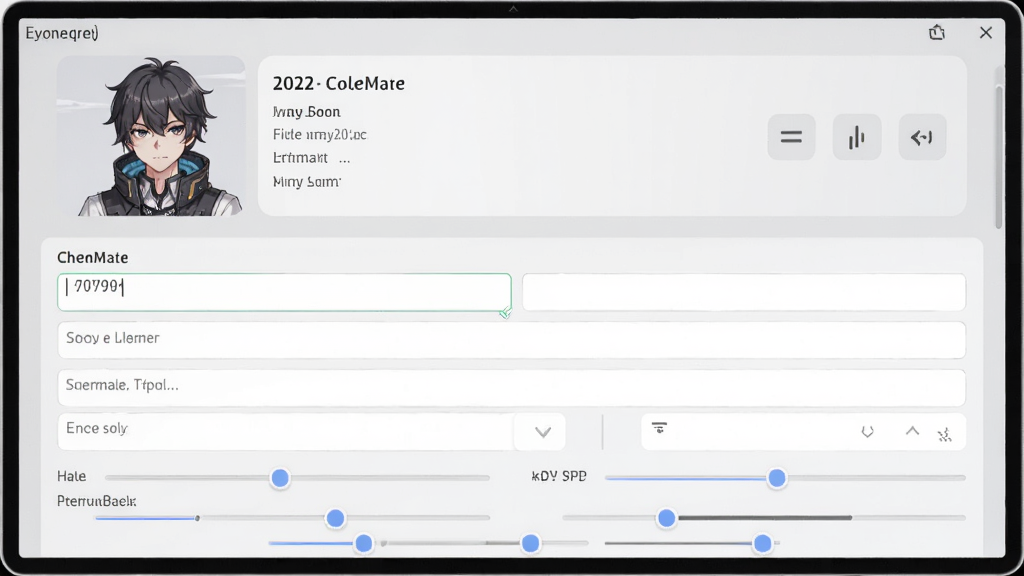
Task: Click the shield-shaped icon in the toolbar box
Action: [867, 432]
